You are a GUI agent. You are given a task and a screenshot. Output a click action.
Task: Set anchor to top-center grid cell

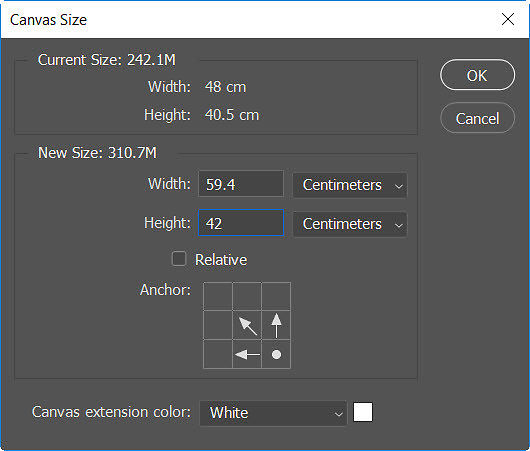point(247,296)
